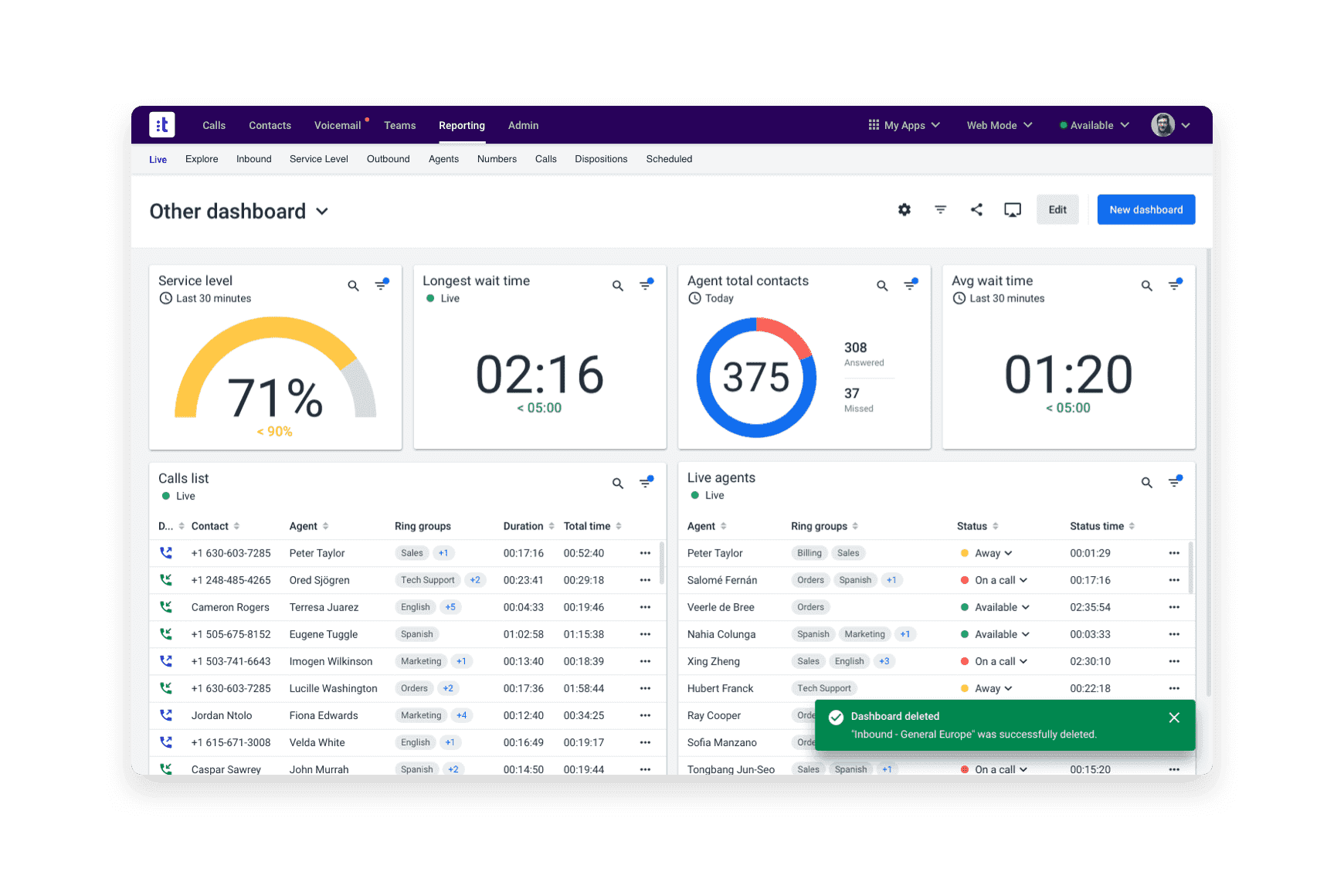Screen dimensions: 1344x896
Task: Open the dashboard filter icon
Action: 940,209
